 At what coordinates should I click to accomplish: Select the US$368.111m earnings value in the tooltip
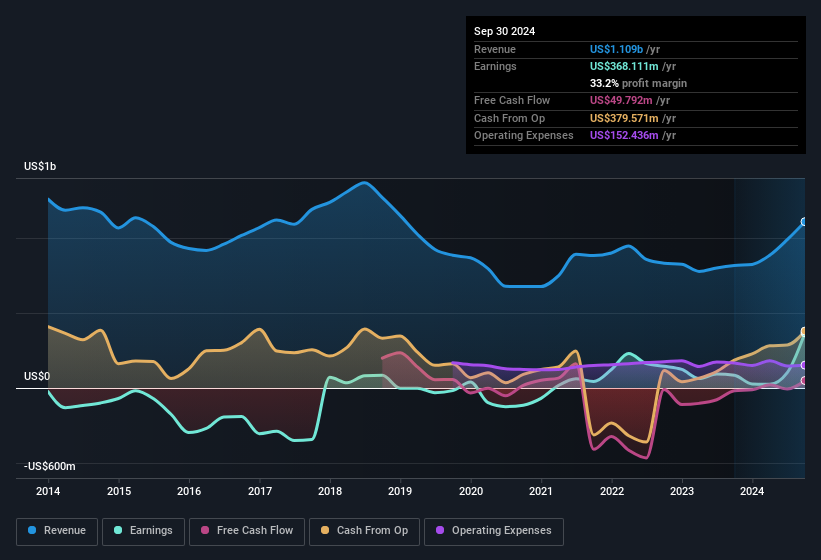624,66
